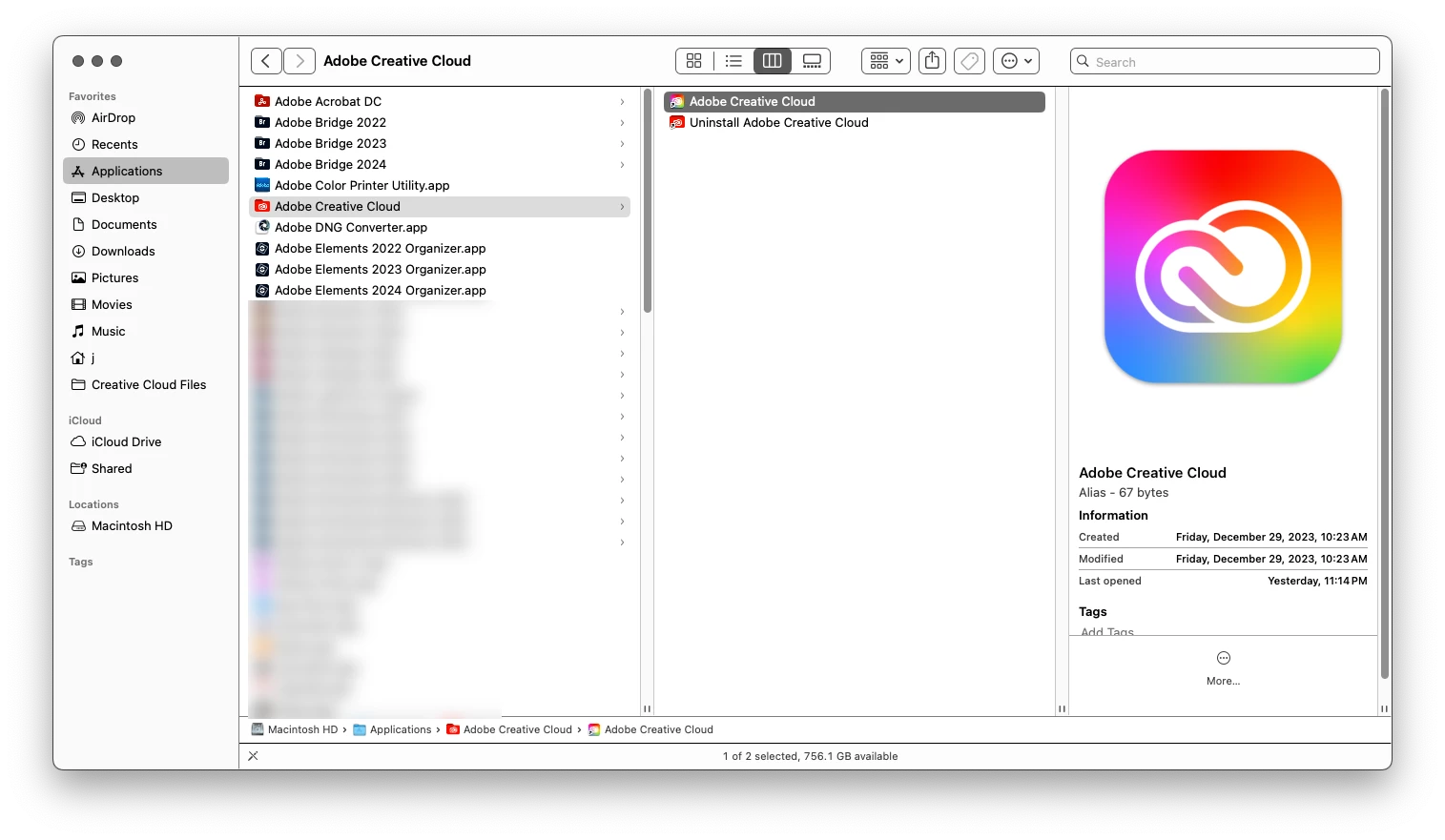Click the Edit Tags toolbar icon

click(x=969, y=61)
